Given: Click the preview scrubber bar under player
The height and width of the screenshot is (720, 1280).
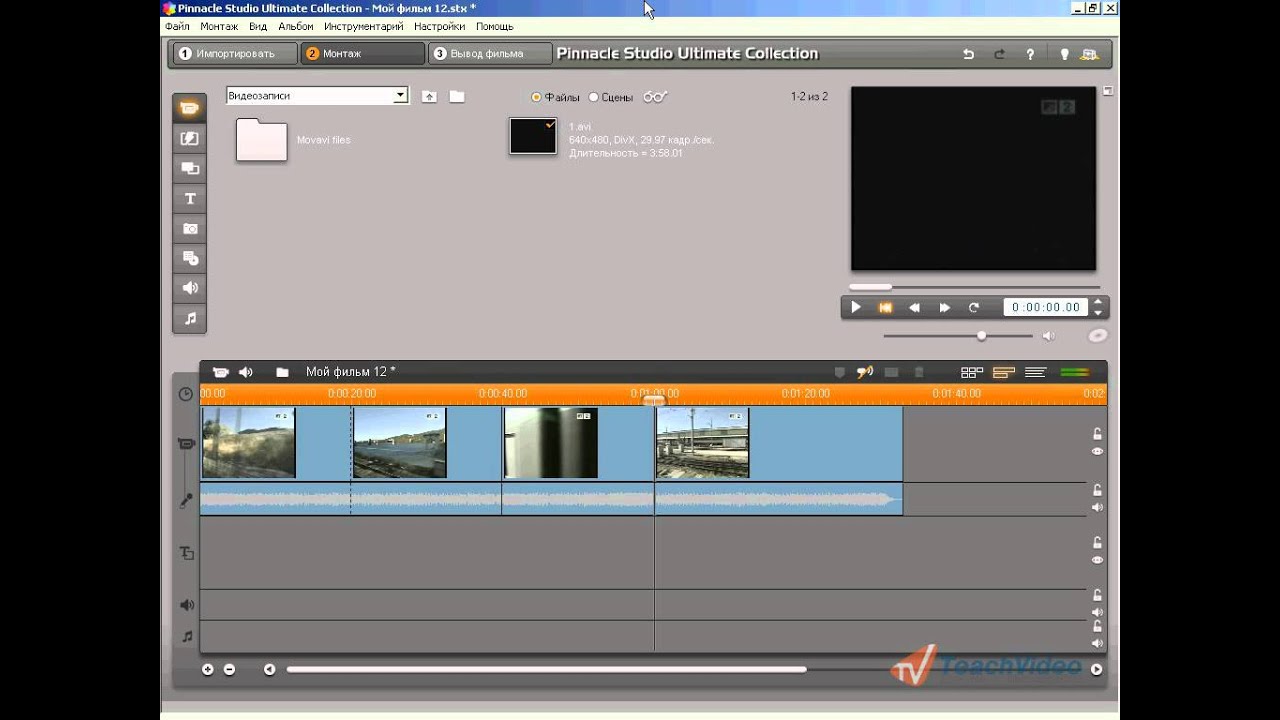Looking at the screenshot, I should [x=975, y=287].
